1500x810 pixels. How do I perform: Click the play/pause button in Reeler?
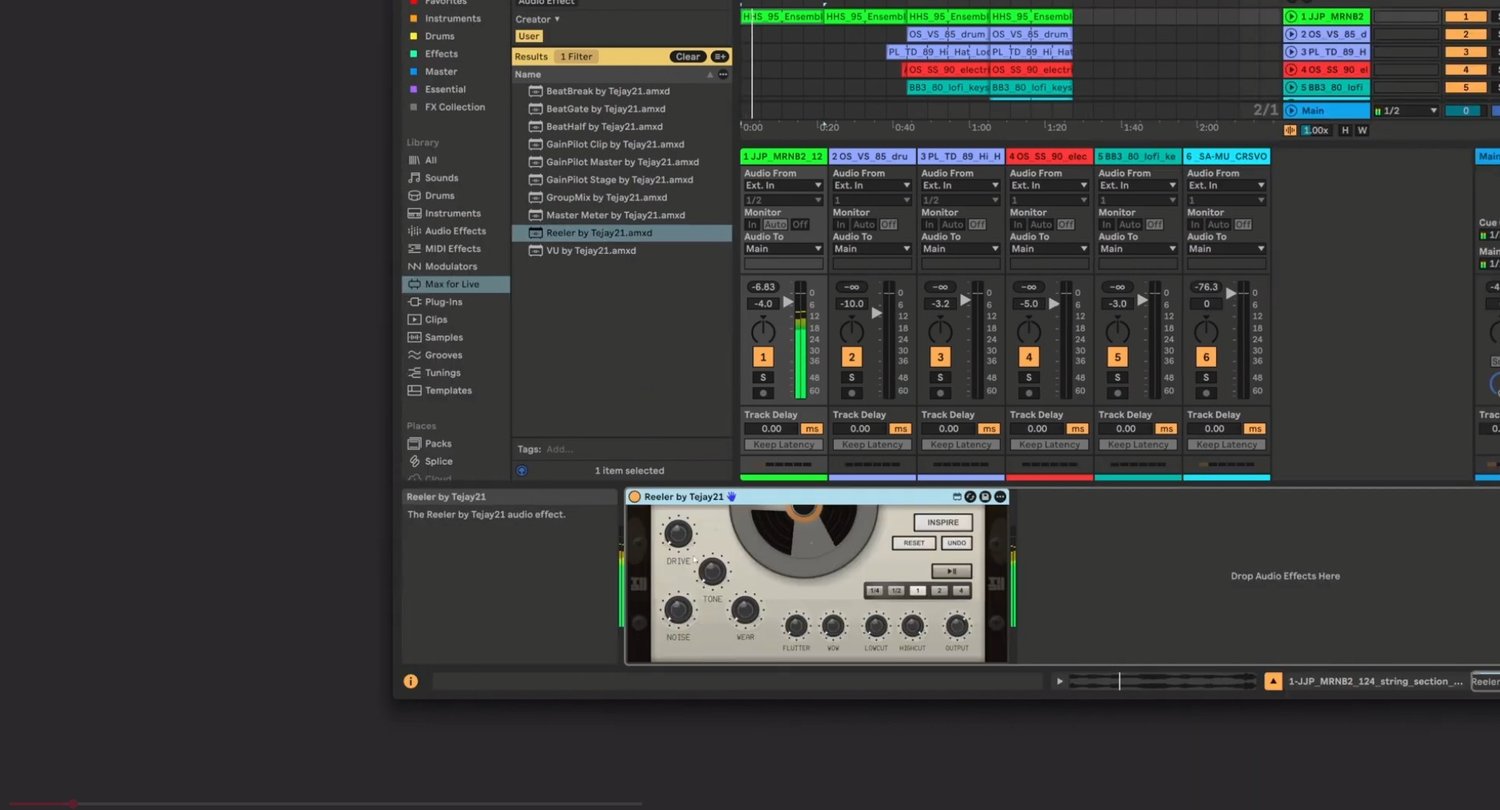coord(951,571)
